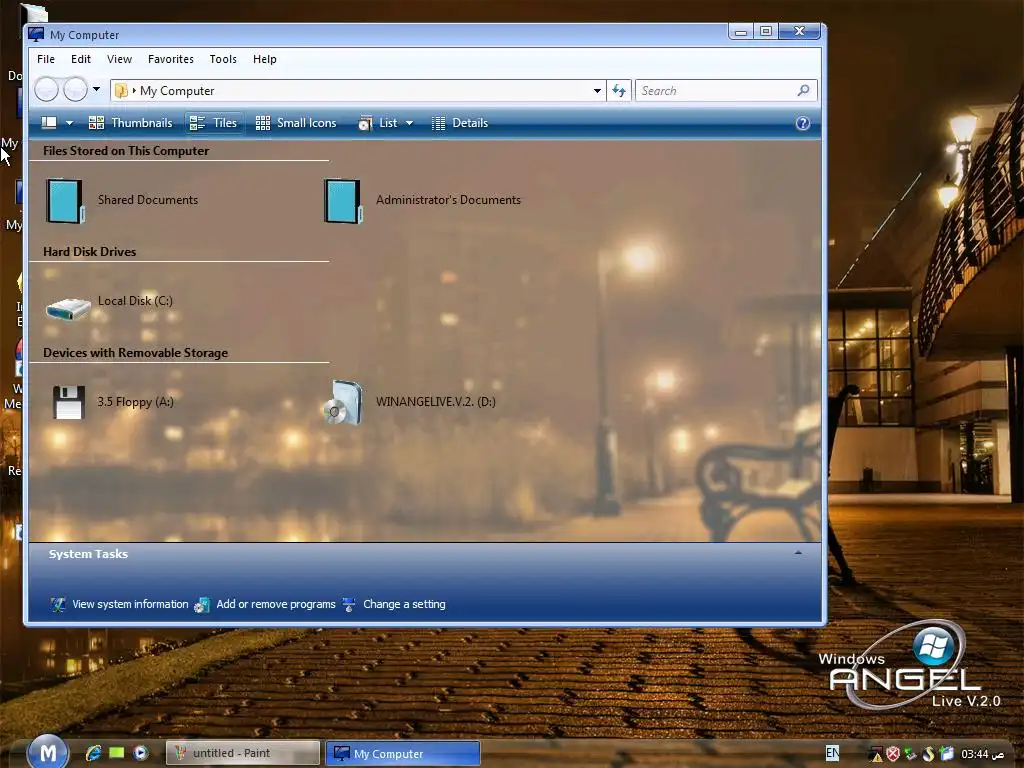The image size is (1024, 768).
Task: Click the My Computer title bar icon
Action: click(x=37, y=35)
